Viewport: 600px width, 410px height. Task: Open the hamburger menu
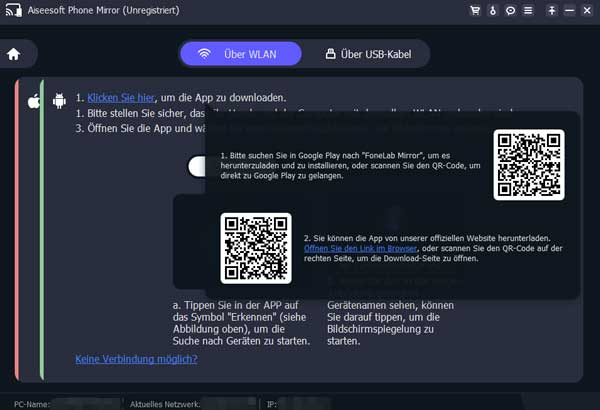(528, 11)
